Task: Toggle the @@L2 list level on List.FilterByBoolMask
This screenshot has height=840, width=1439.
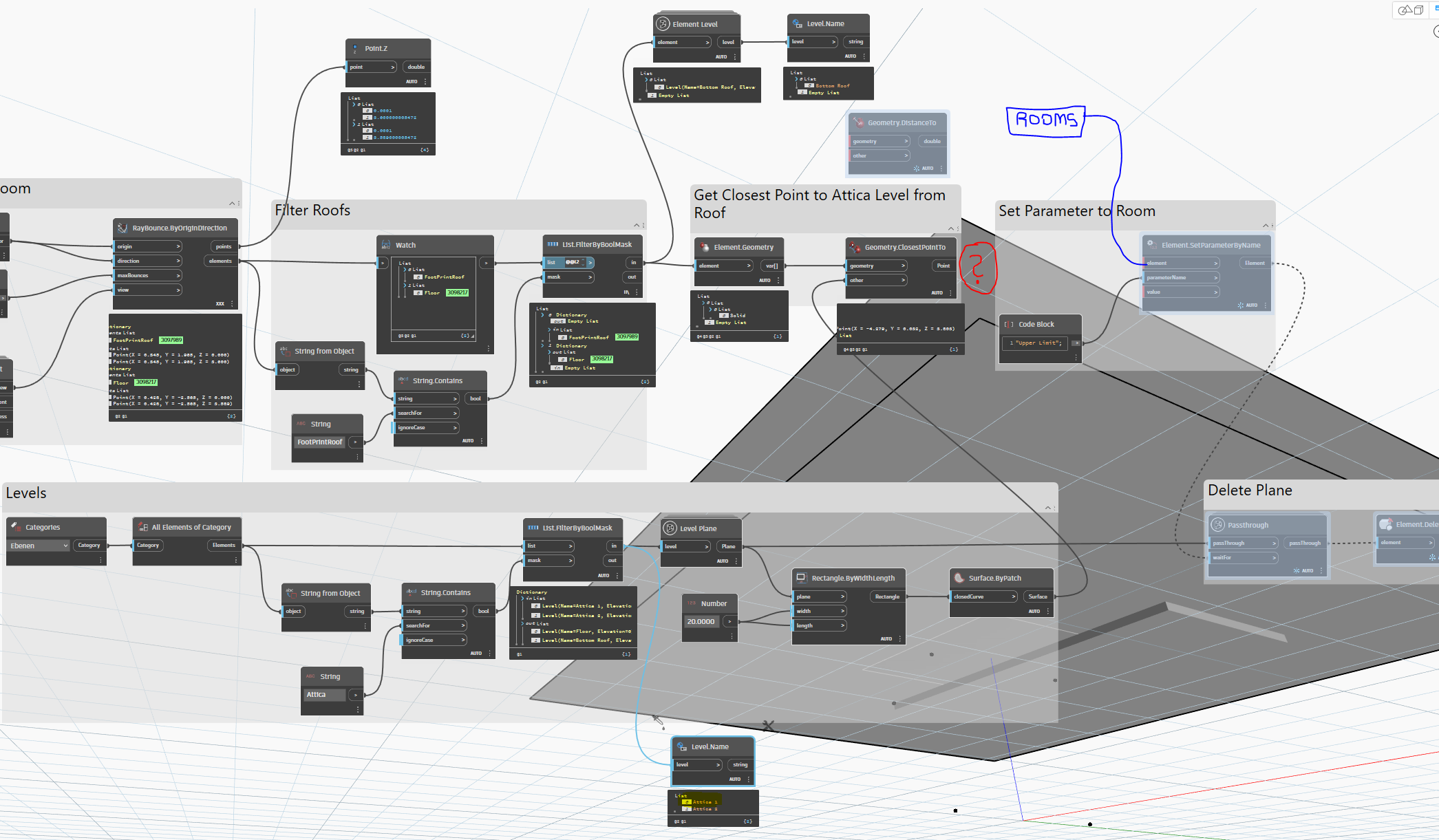Action: (x=573, y=262)
